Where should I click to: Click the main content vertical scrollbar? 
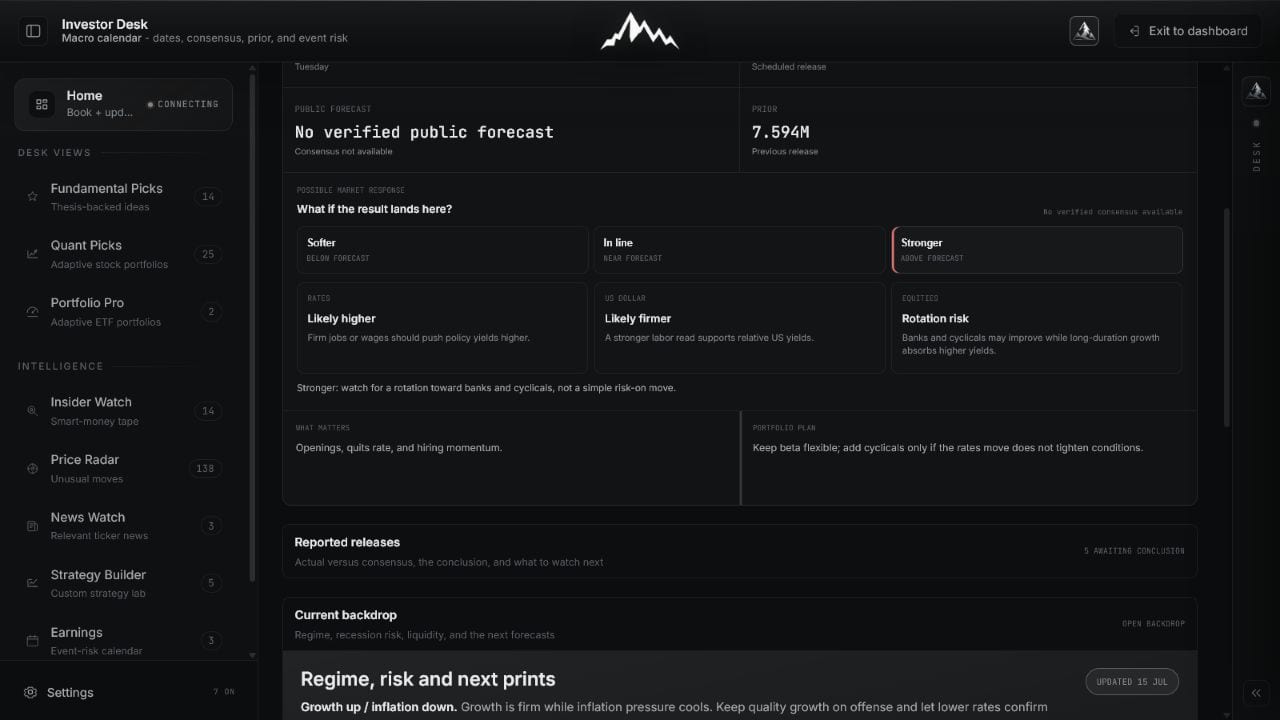[x=1227, y=318]
